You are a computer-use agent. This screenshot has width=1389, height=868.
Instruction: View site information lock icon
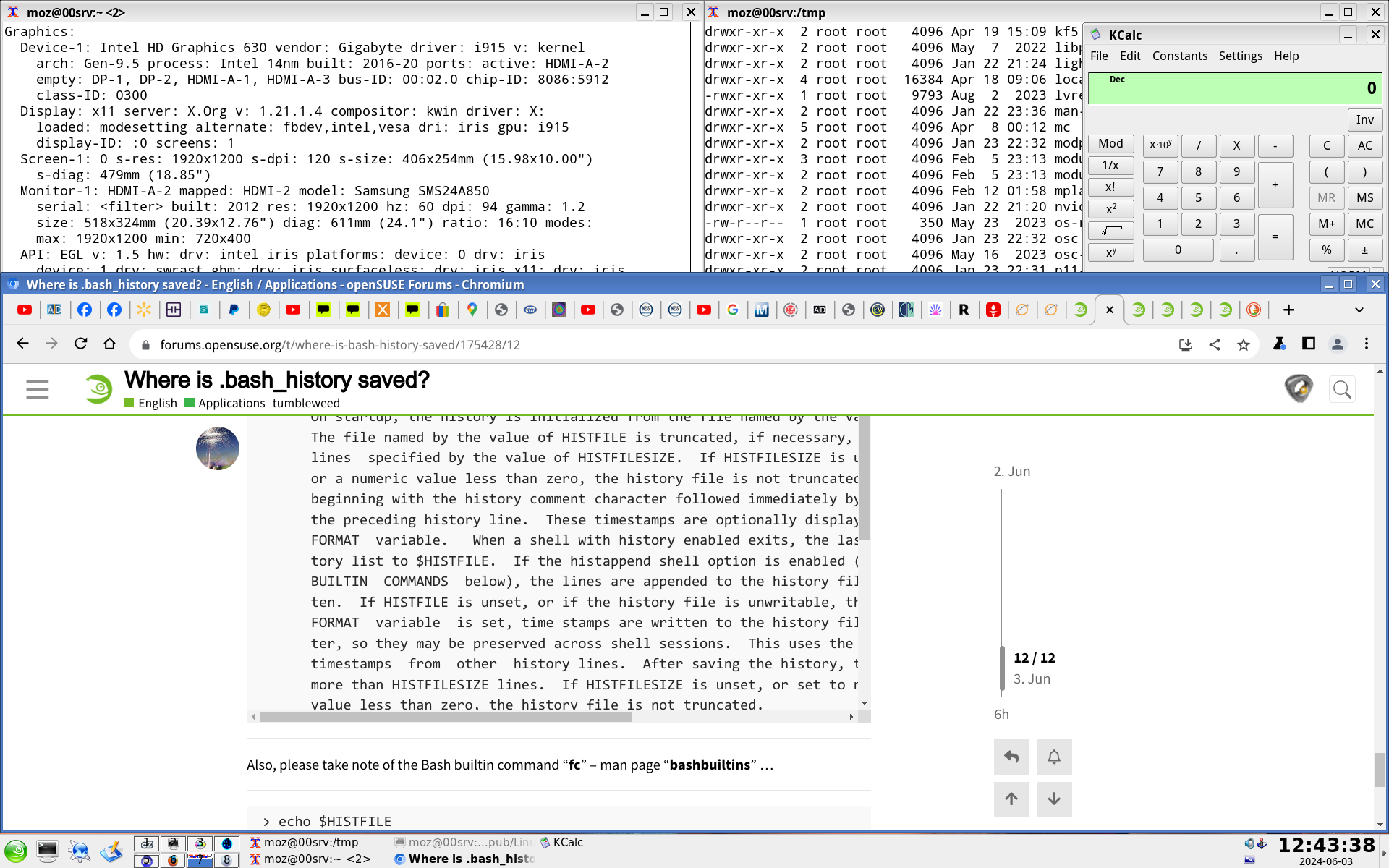145,345
